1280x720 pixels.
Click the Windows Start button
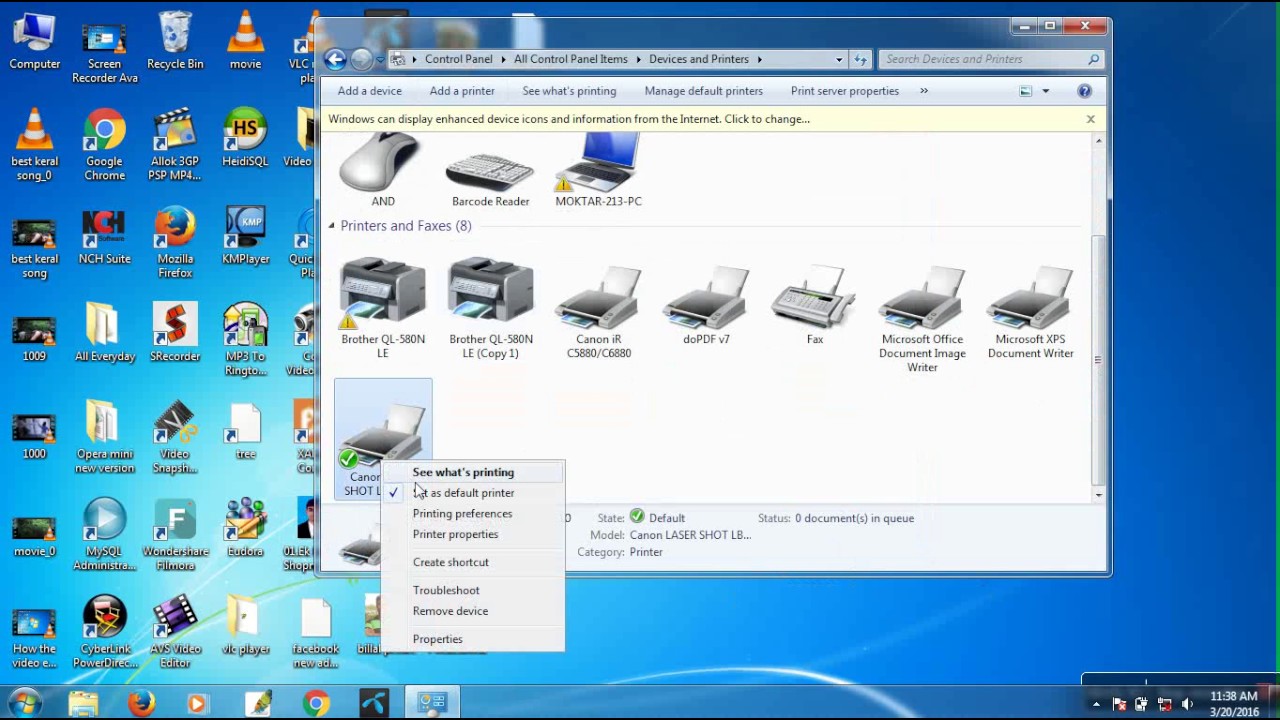(x=26, y=703)
